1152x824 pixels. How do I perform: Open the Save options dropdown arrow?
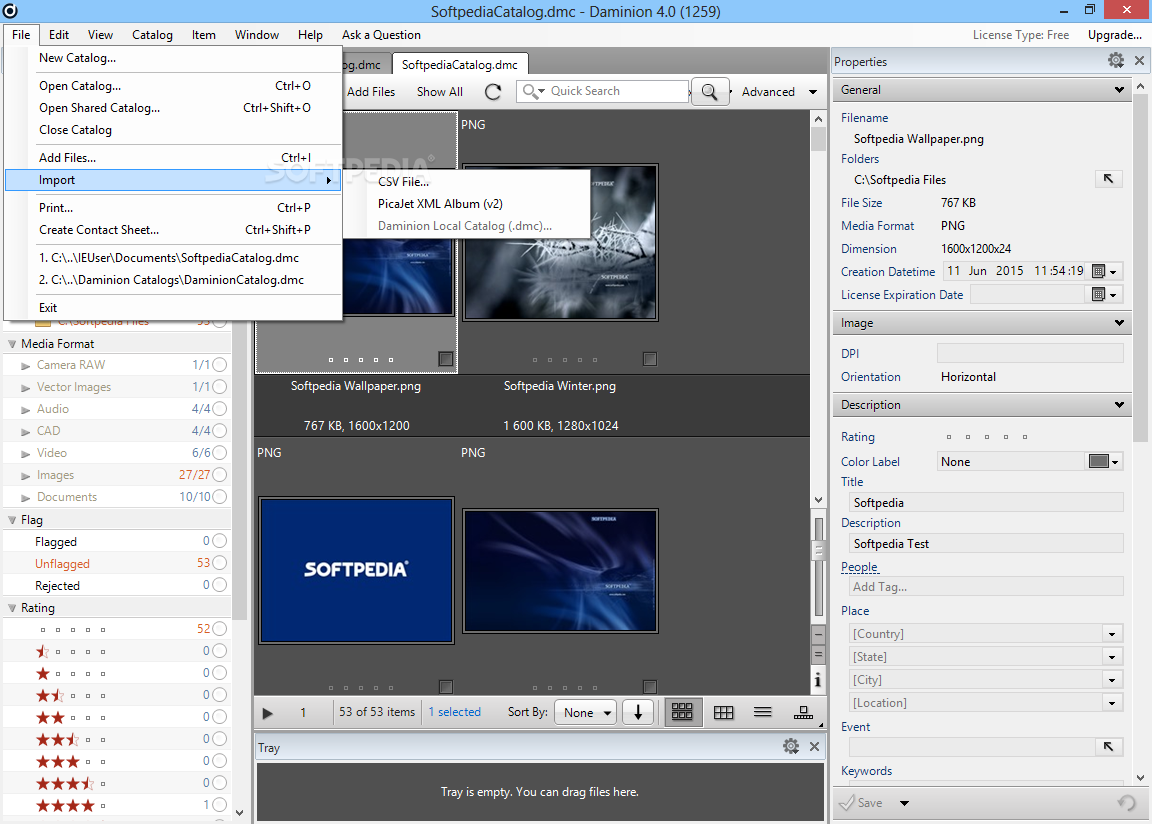pos(904,803)
